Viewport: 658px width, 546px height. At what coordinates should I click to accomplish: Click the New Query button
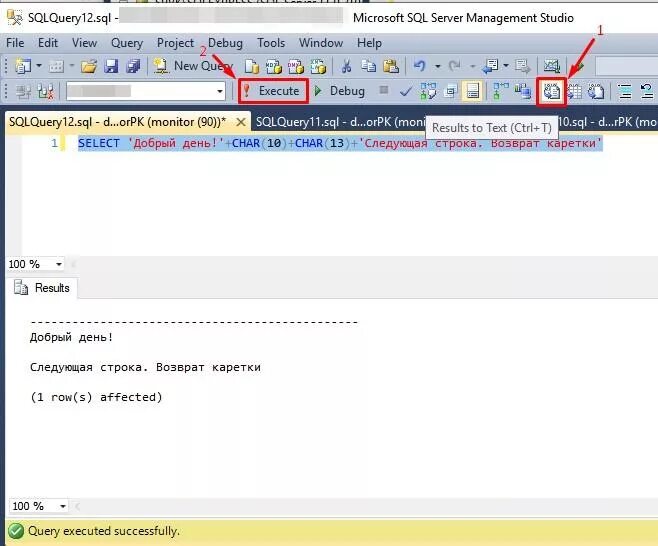[193, 66]
